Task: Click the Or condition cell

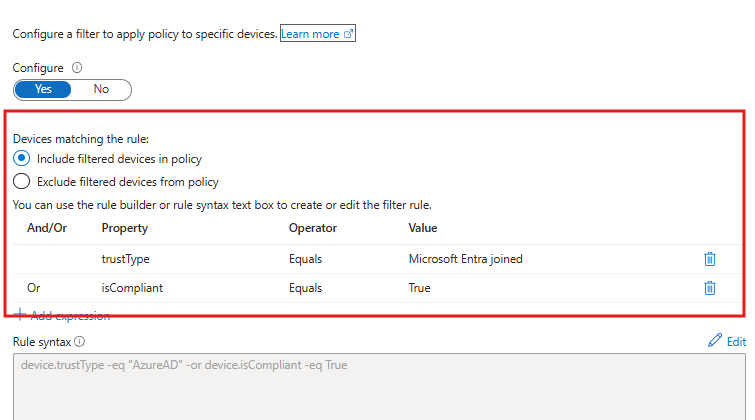Action: click(34, 288)
